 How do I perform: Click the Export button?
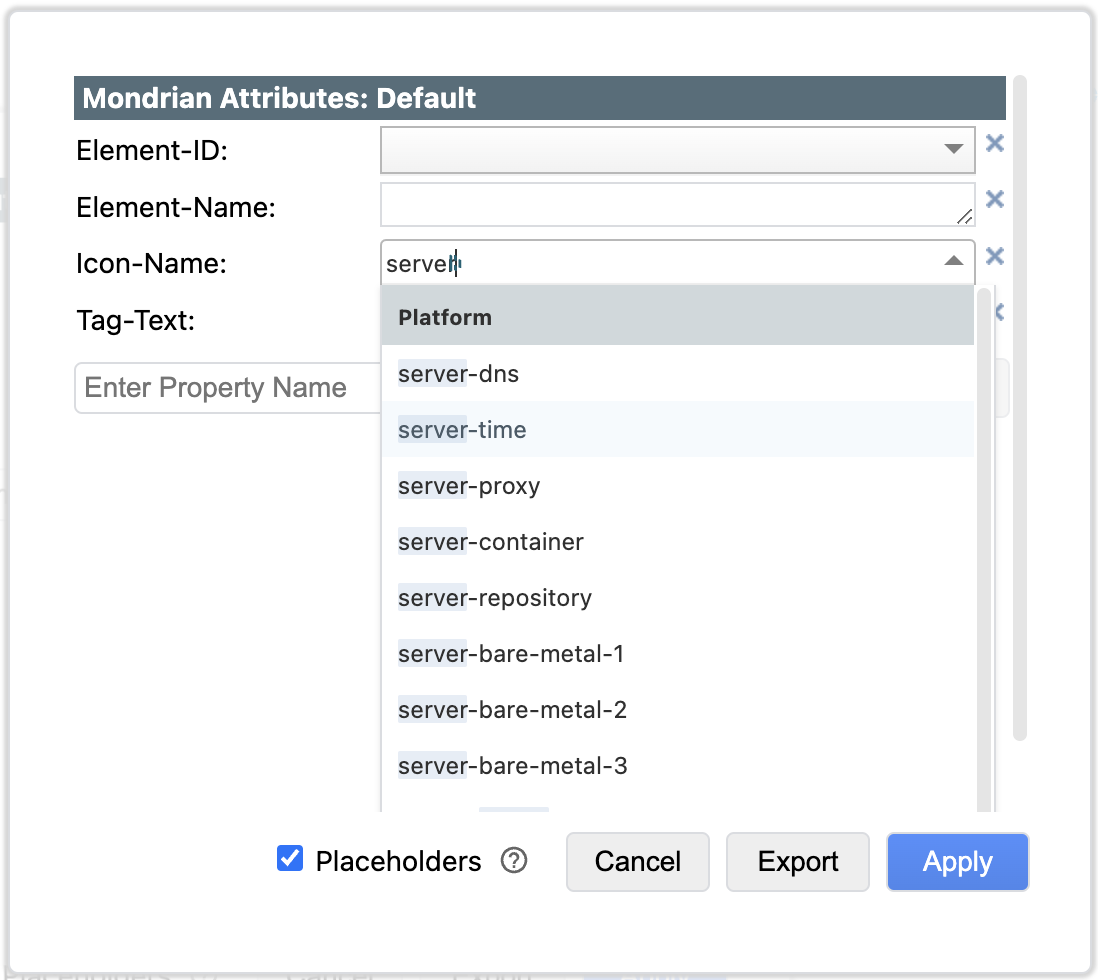[797, 862]
